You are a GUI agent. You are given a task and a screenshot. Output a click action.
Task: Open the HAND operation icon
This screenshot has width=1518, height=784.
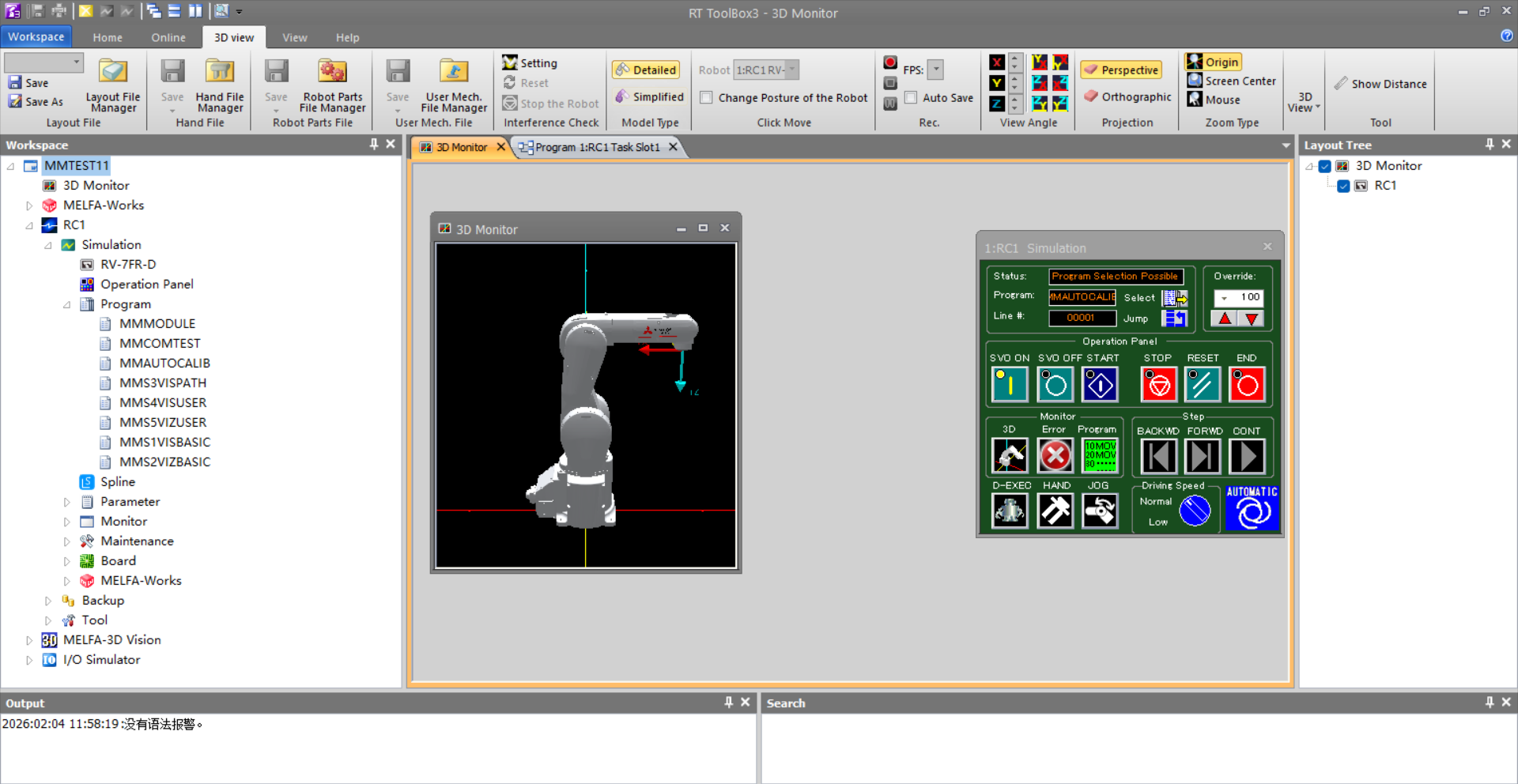1055,511
